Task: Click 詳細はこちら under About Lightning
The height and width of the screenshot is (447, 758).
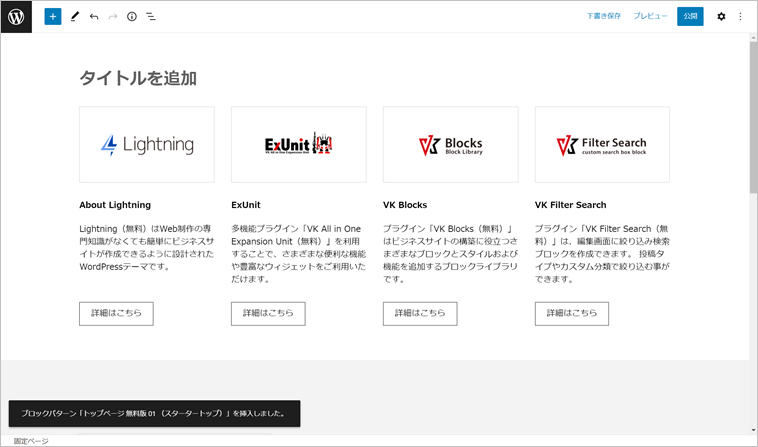Action: pos(116,313)
